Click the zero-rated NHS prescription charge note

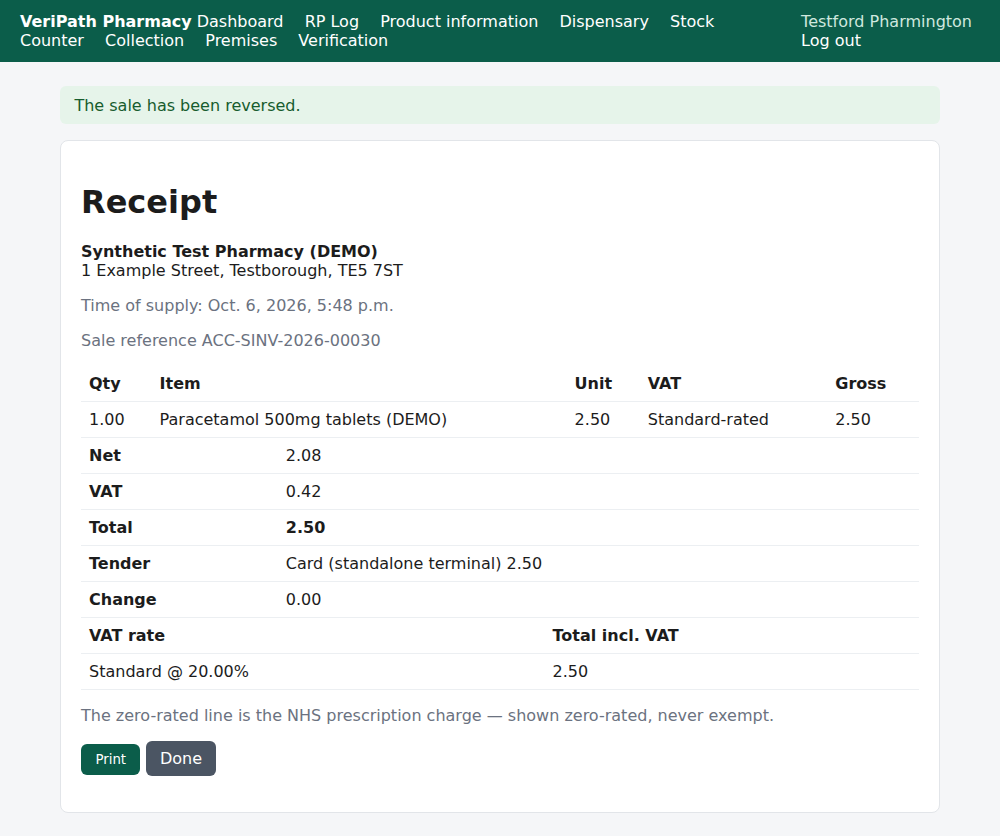click(x=427, y=715)
